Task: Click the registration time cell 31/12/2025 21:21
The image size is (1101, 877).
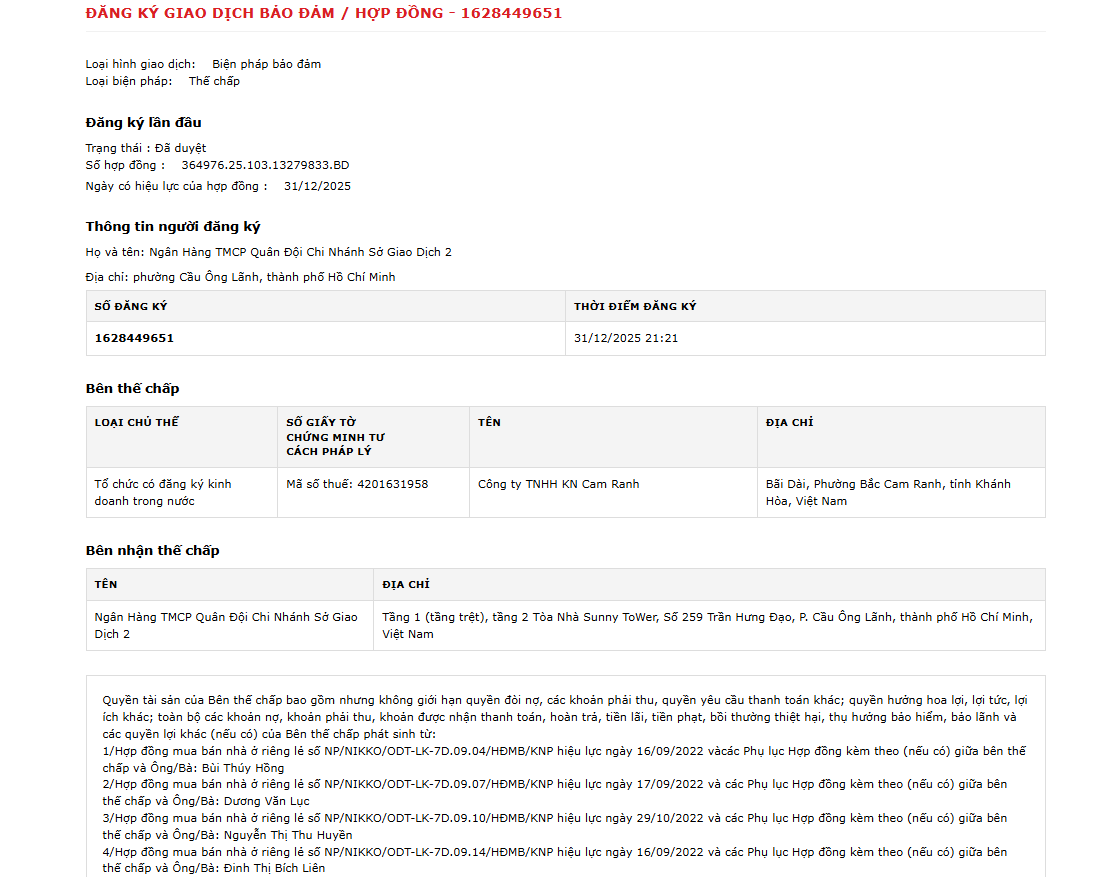Action: [805, 338]
